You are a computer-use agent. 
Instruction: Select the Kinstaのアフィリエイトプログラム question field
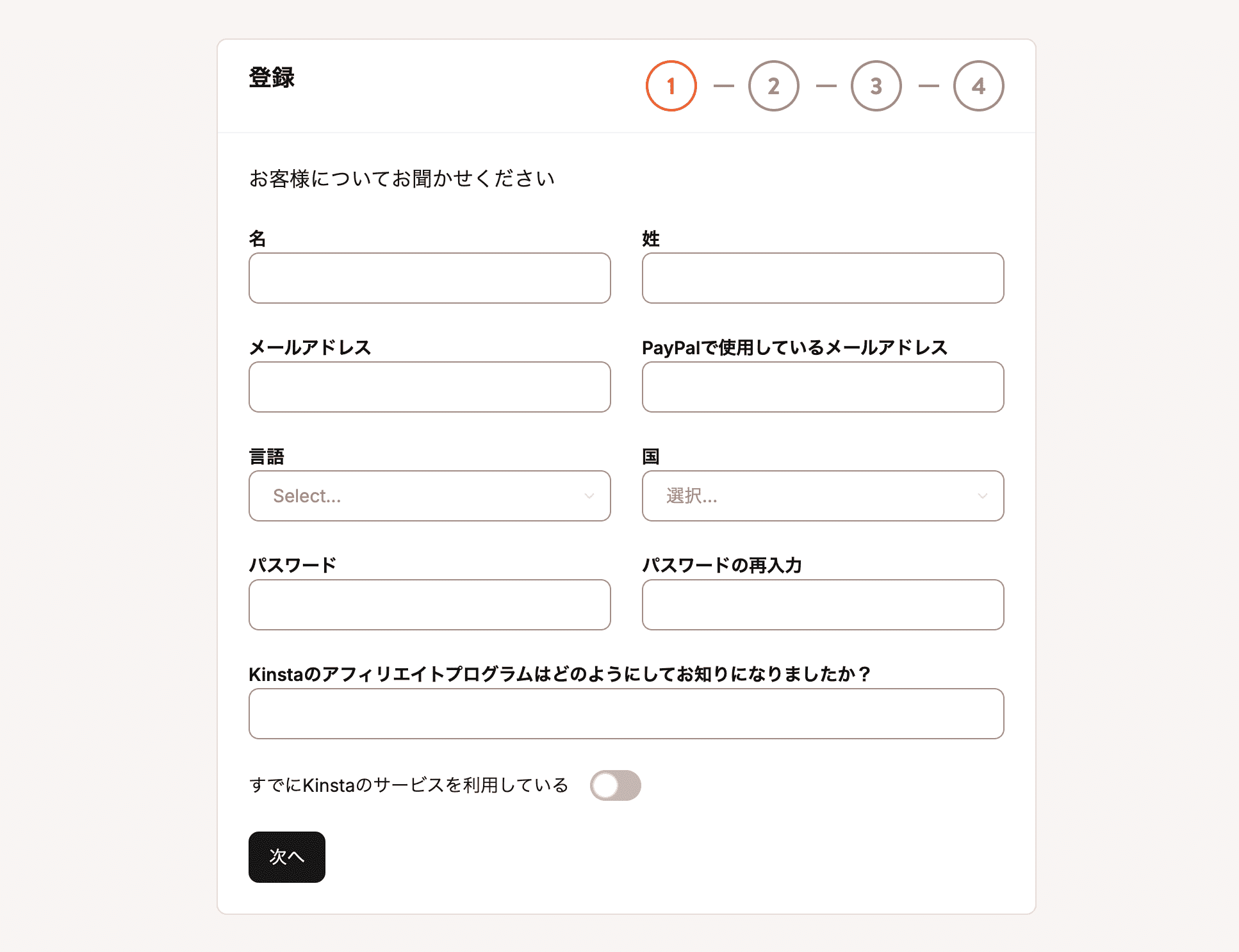pyautogui.click(x=625, y=713)
